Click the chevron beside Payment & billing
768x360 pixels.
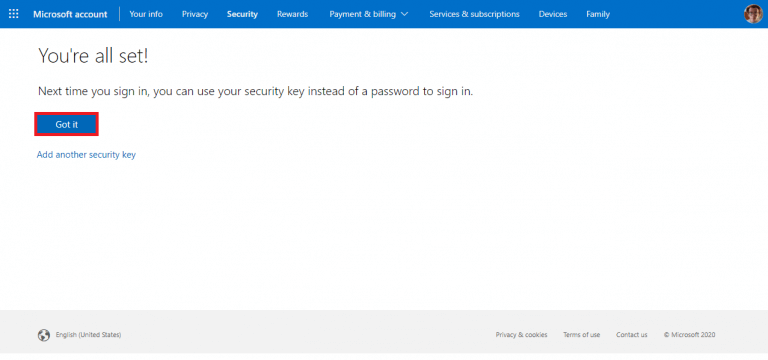[x=405, y=14]
